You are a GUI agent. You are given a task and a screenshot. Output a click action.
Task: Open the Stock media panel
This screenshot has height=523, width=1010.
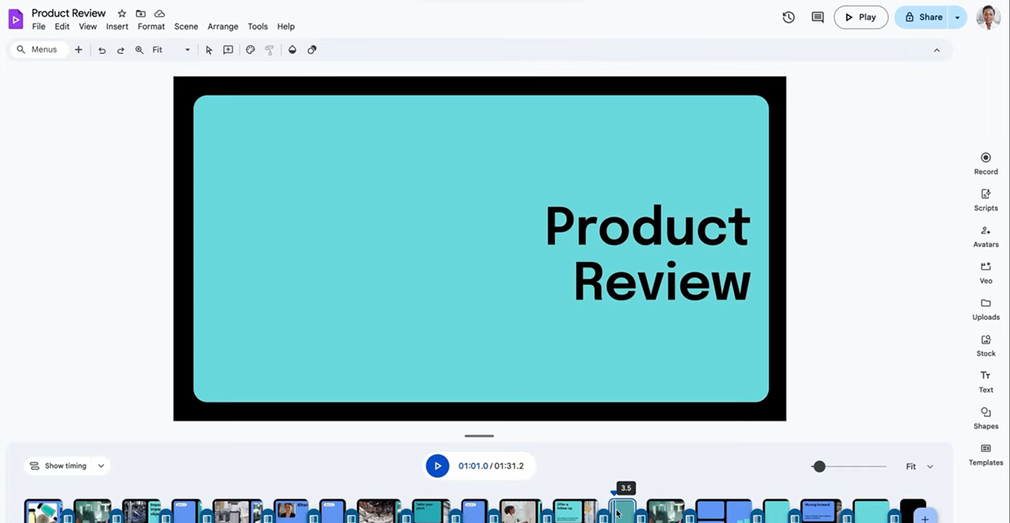click(986, 345)
